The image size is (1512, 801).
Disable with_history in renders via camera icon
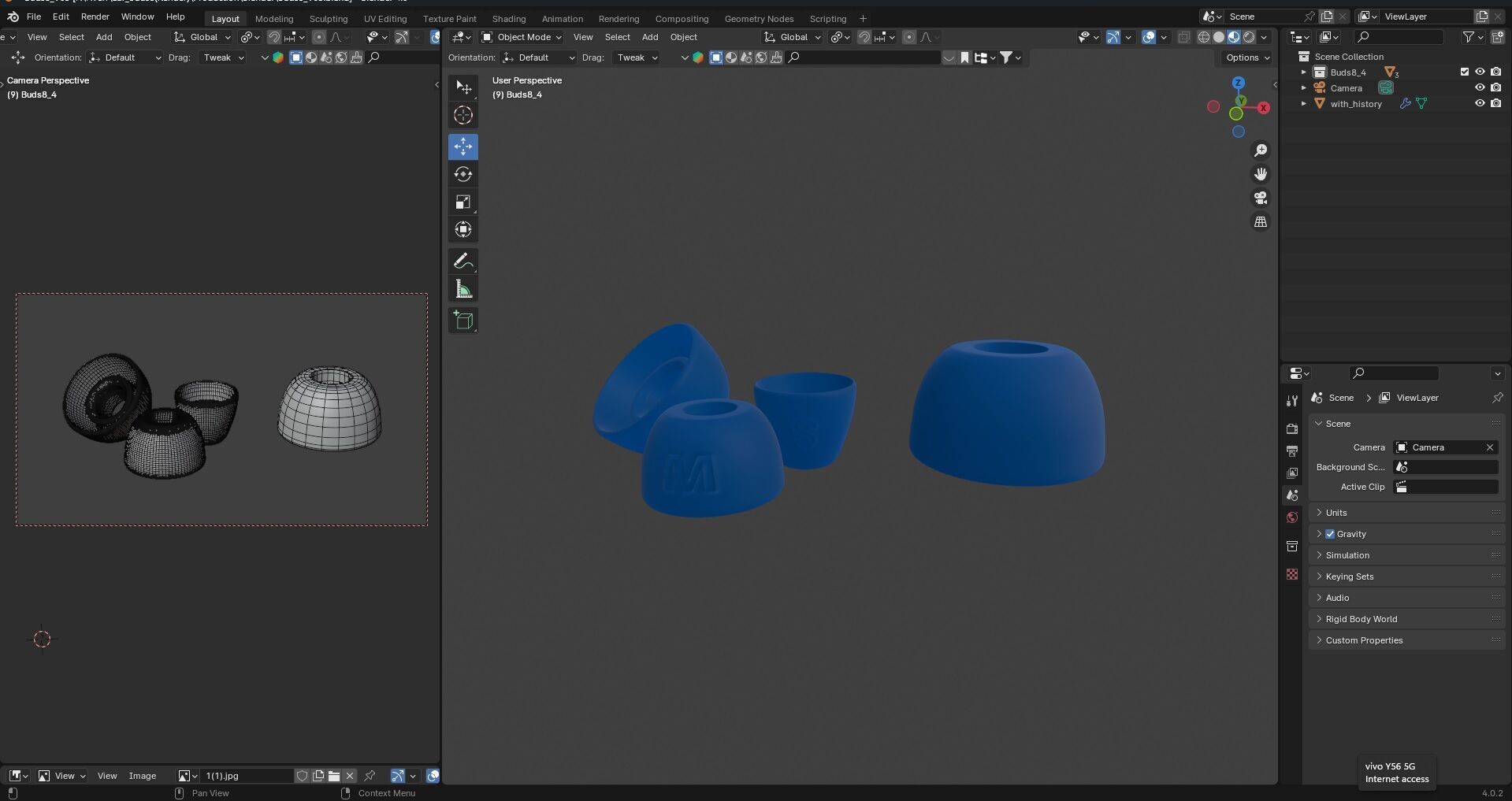tap(1495, 103)
